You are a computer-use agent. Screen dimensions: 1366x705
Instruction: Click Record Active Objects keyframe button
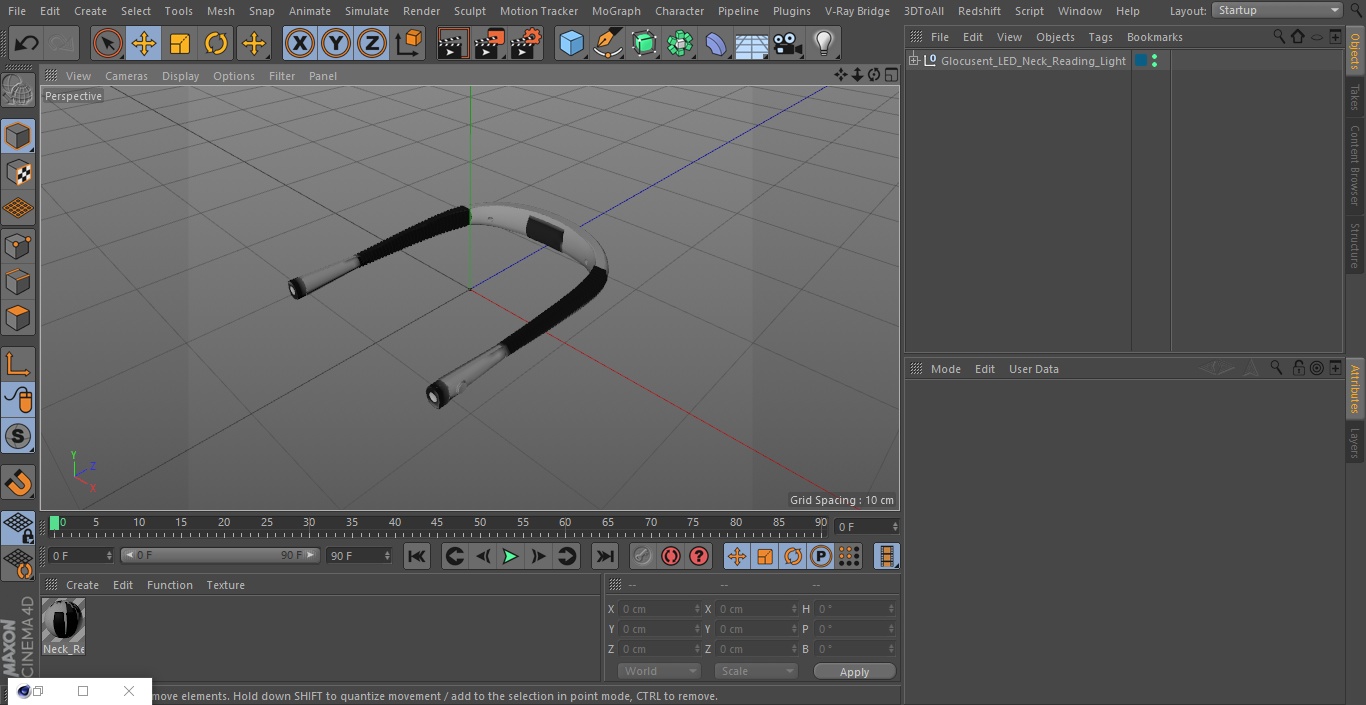[x=643, y=556]
